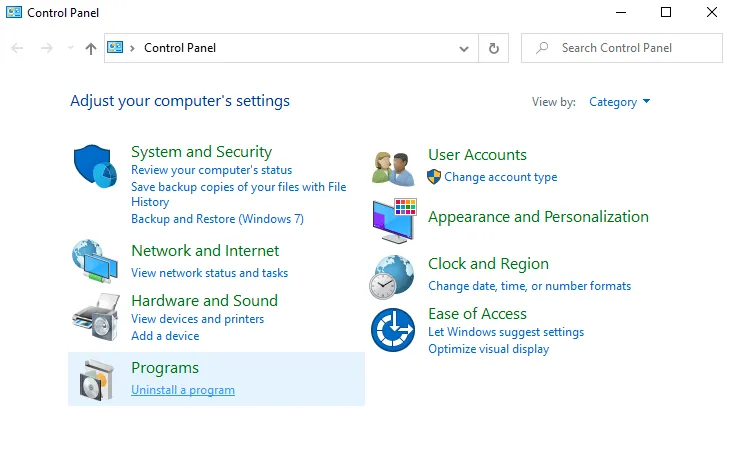Click the Change account type link
Screen dimensions: 732x464
[500, 177]
